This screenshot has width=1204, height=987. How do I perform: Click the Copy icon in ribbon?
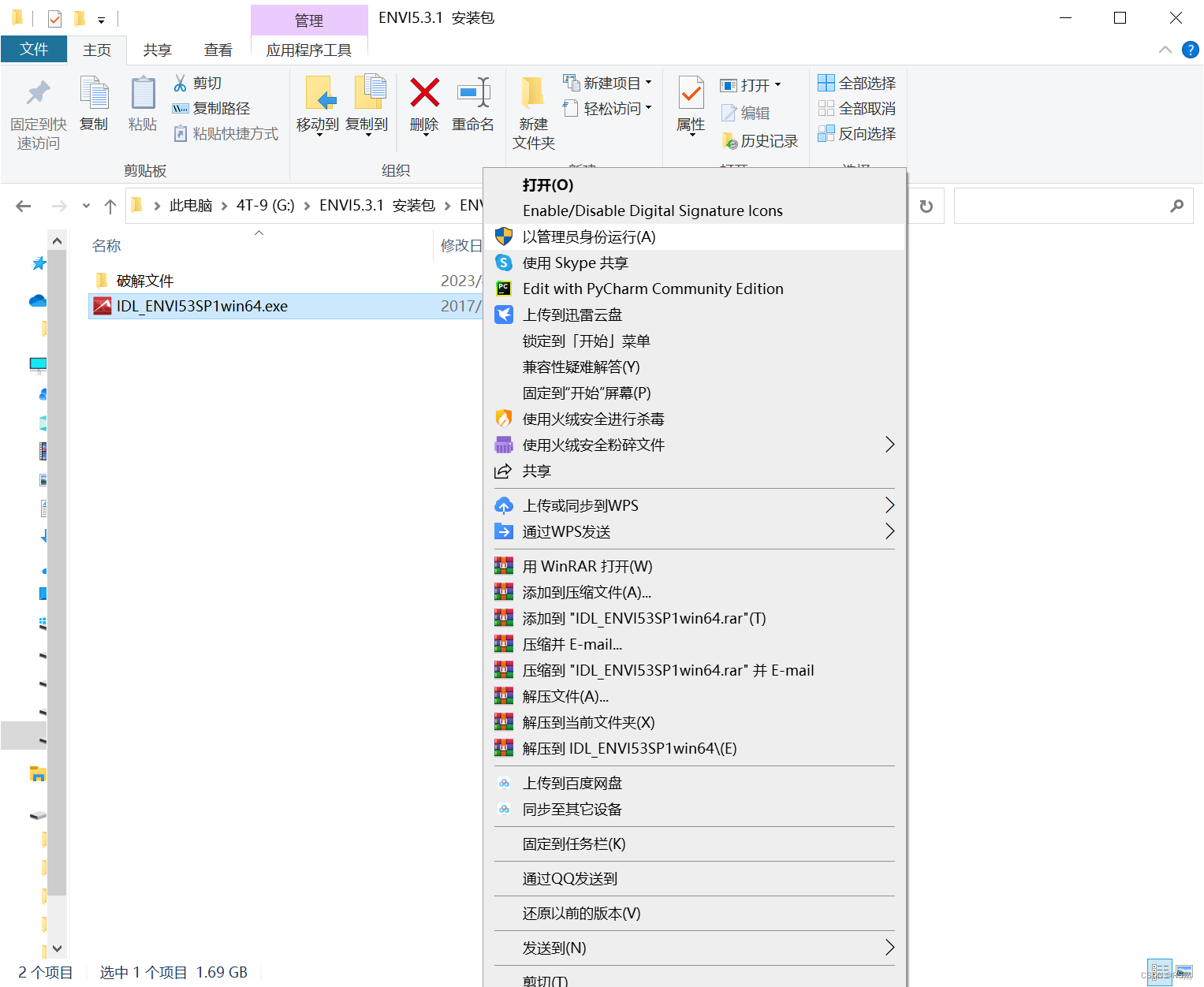coord(95,94)
